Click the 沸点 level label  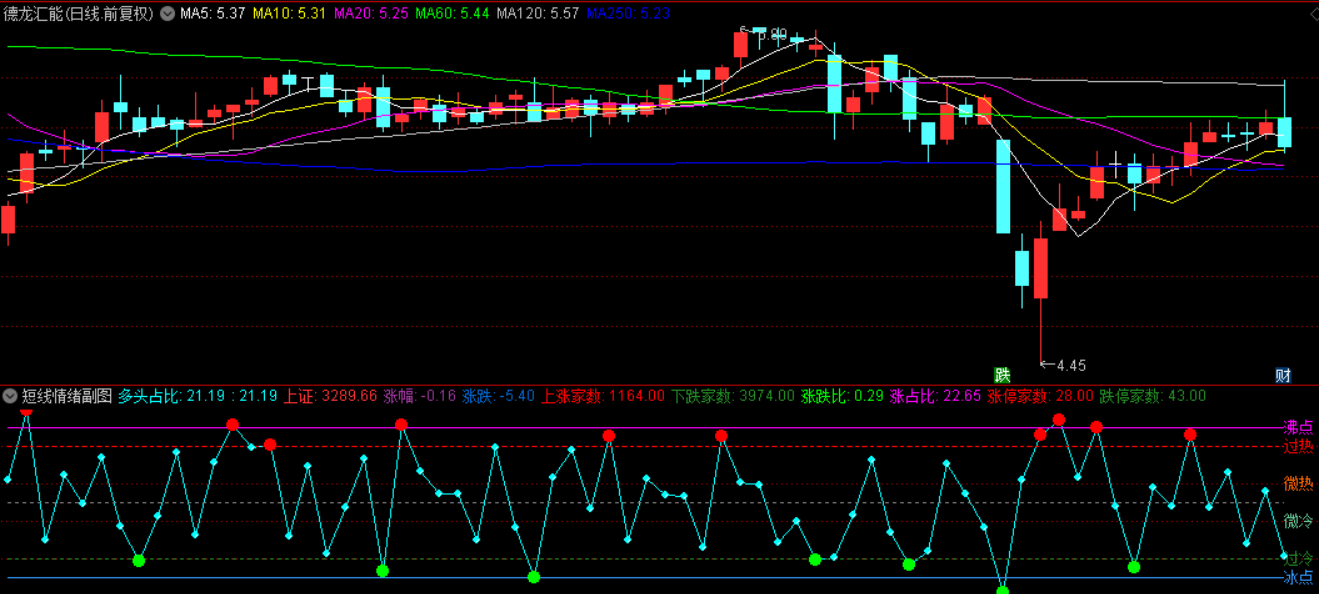click(1298, 427)
